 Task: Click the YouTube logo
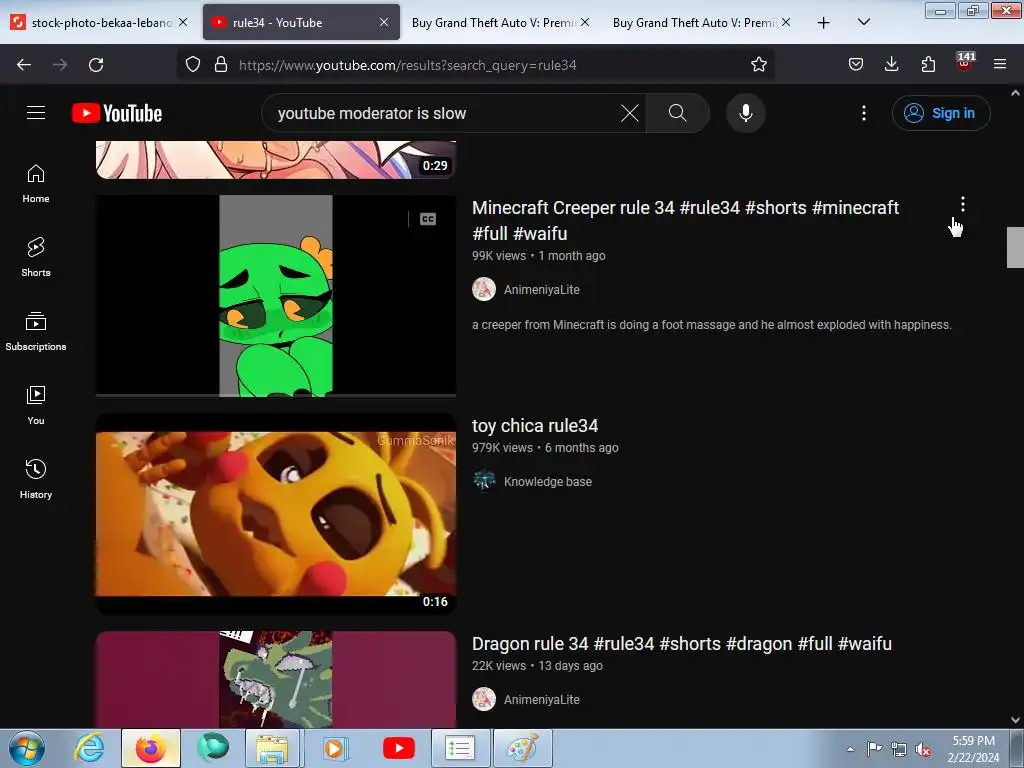pos(117,113)
